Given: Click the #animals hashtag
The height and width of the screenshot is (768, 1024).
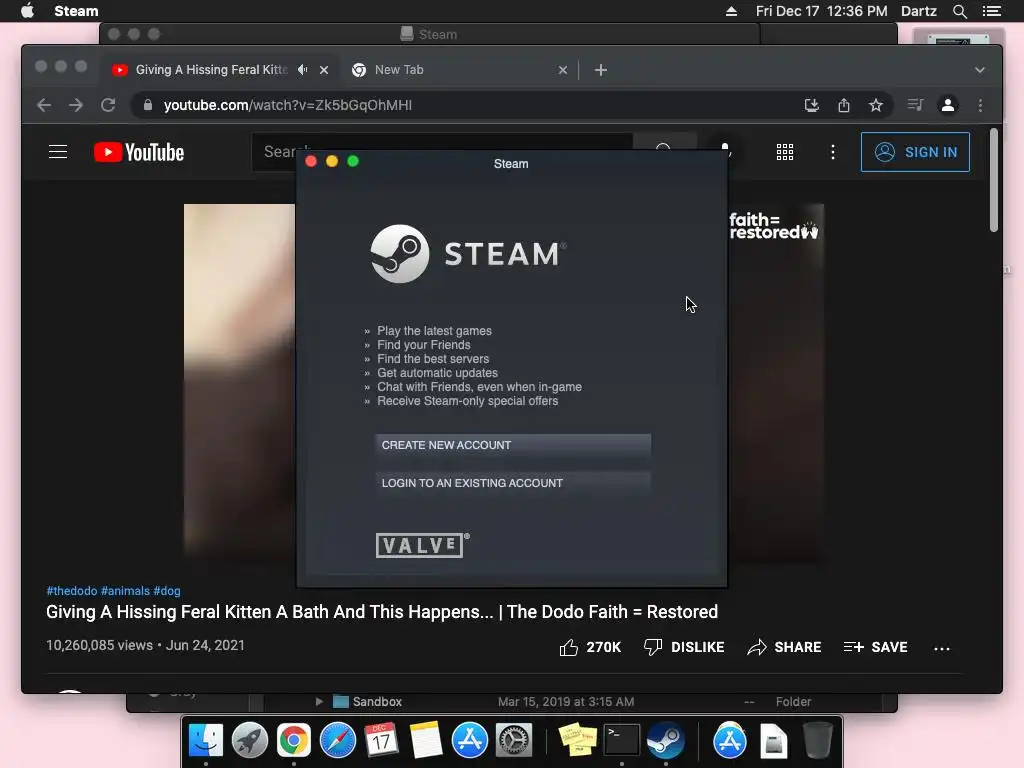Looking at the screenshot, I should tap(125, 591).
